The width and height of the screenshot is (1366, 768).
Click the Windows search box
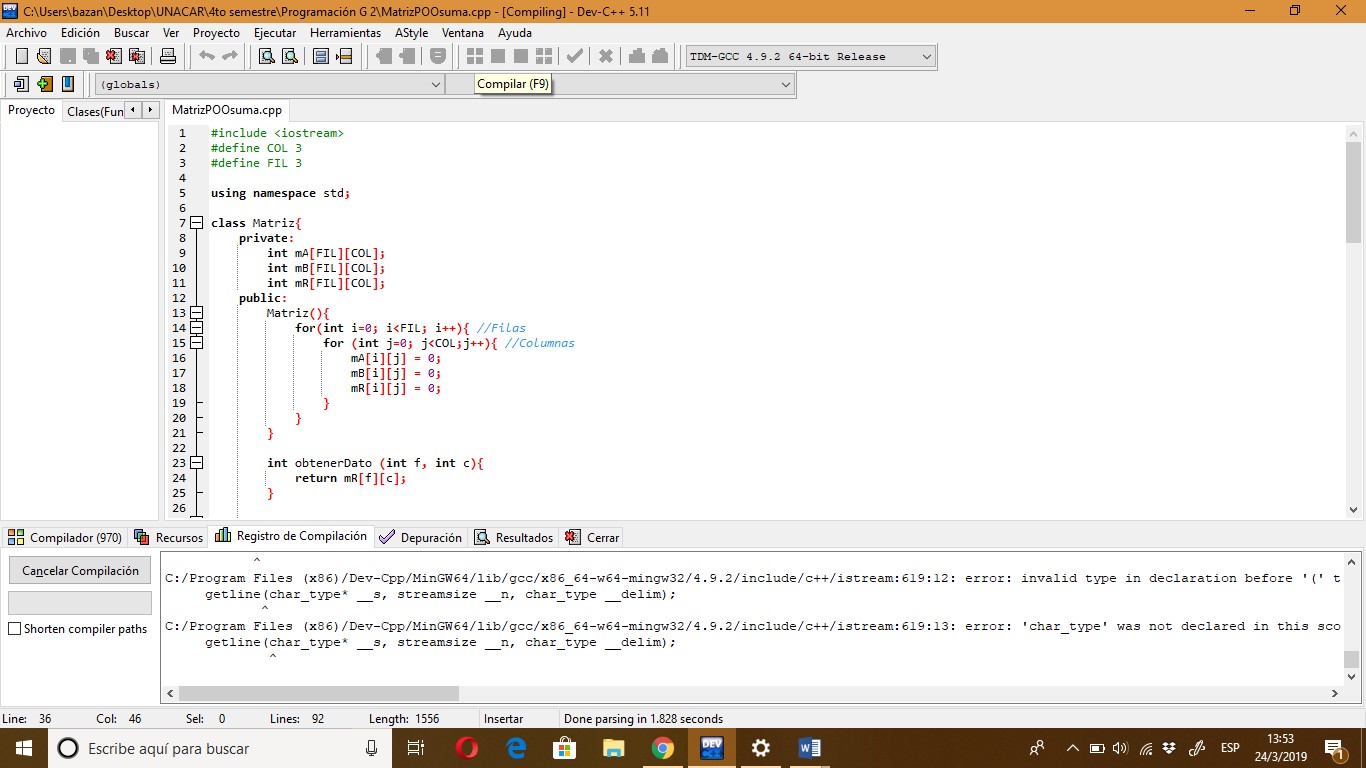click(x=220, y=748)
